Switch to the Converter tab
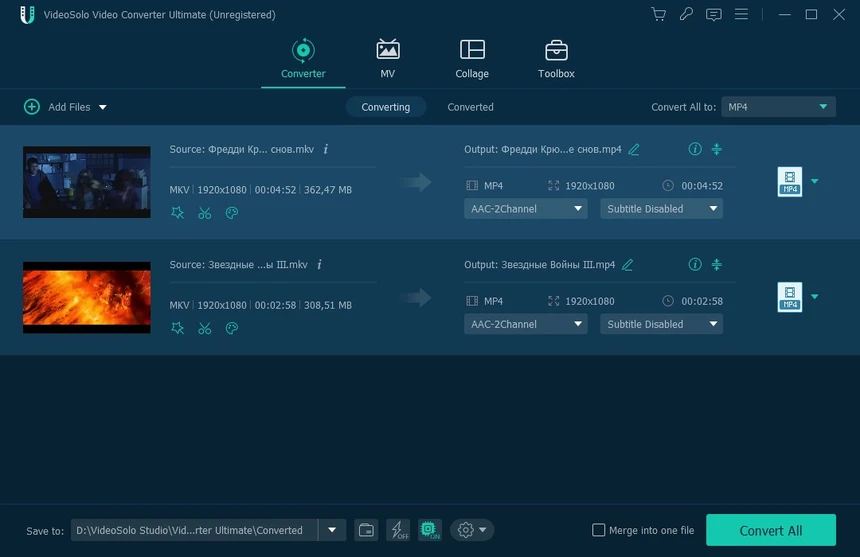The height and width of the screenshot is (557, 860). pos(303,59)
